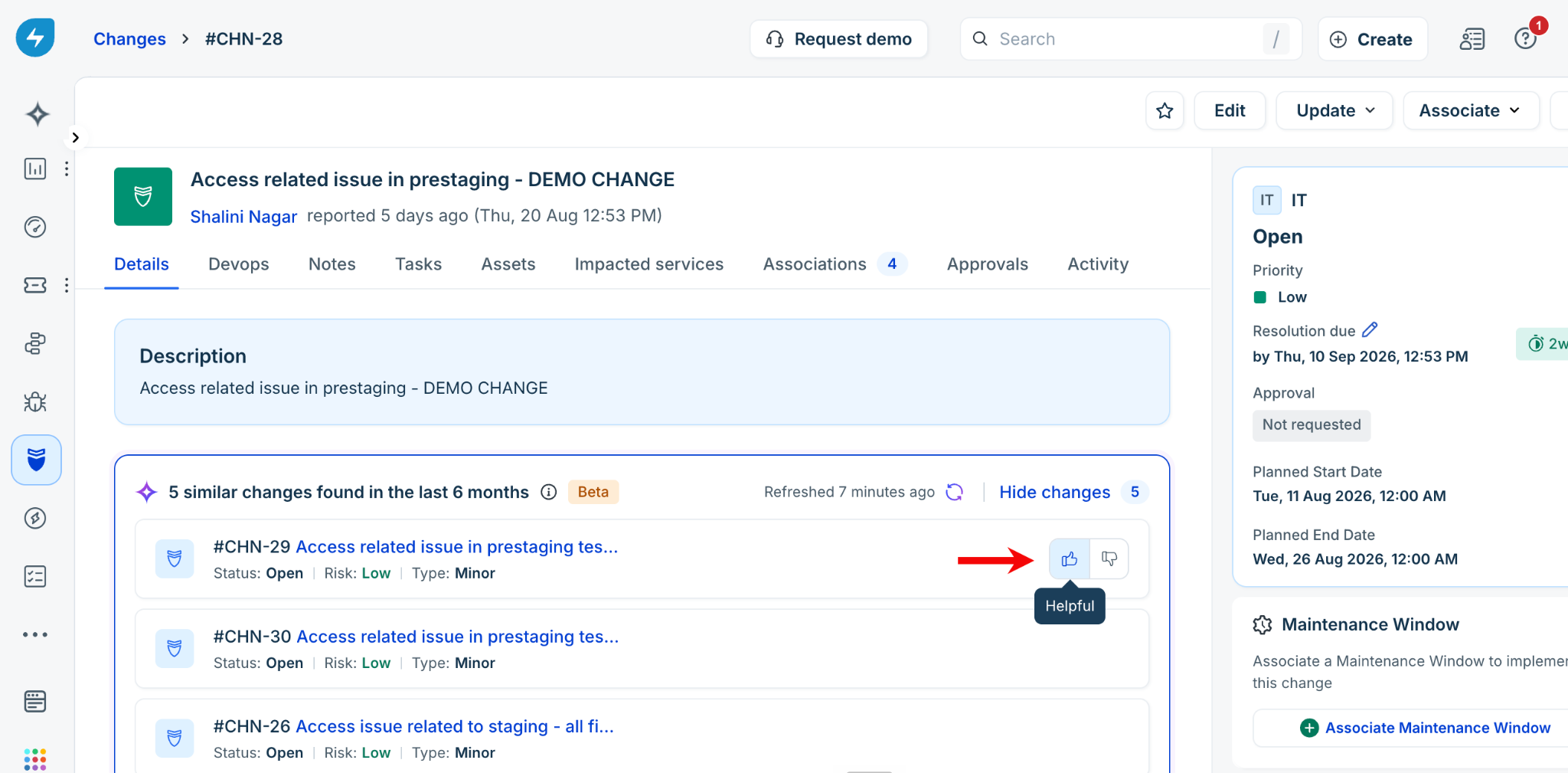
Task: Expand the collapsed sidebar chevron
Action: click(75, 137)
